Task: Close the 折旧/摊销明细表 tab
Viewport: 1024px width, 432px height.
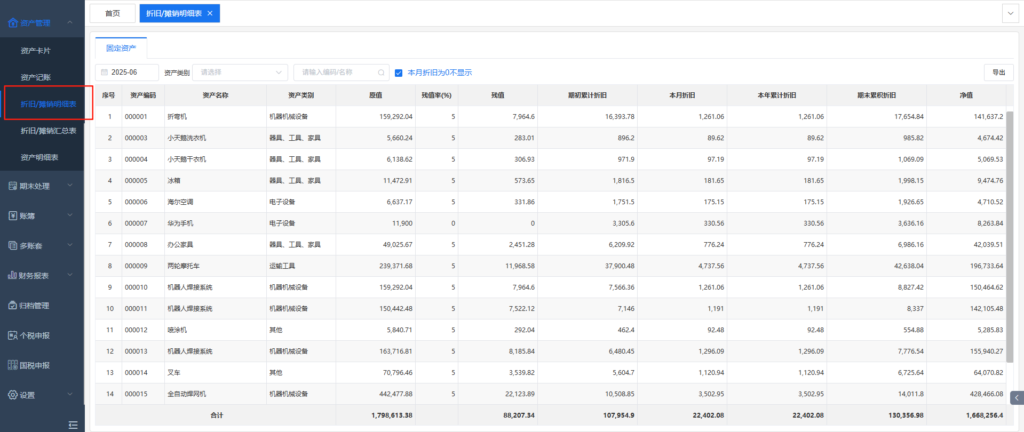Action: [x=210, y=13]
